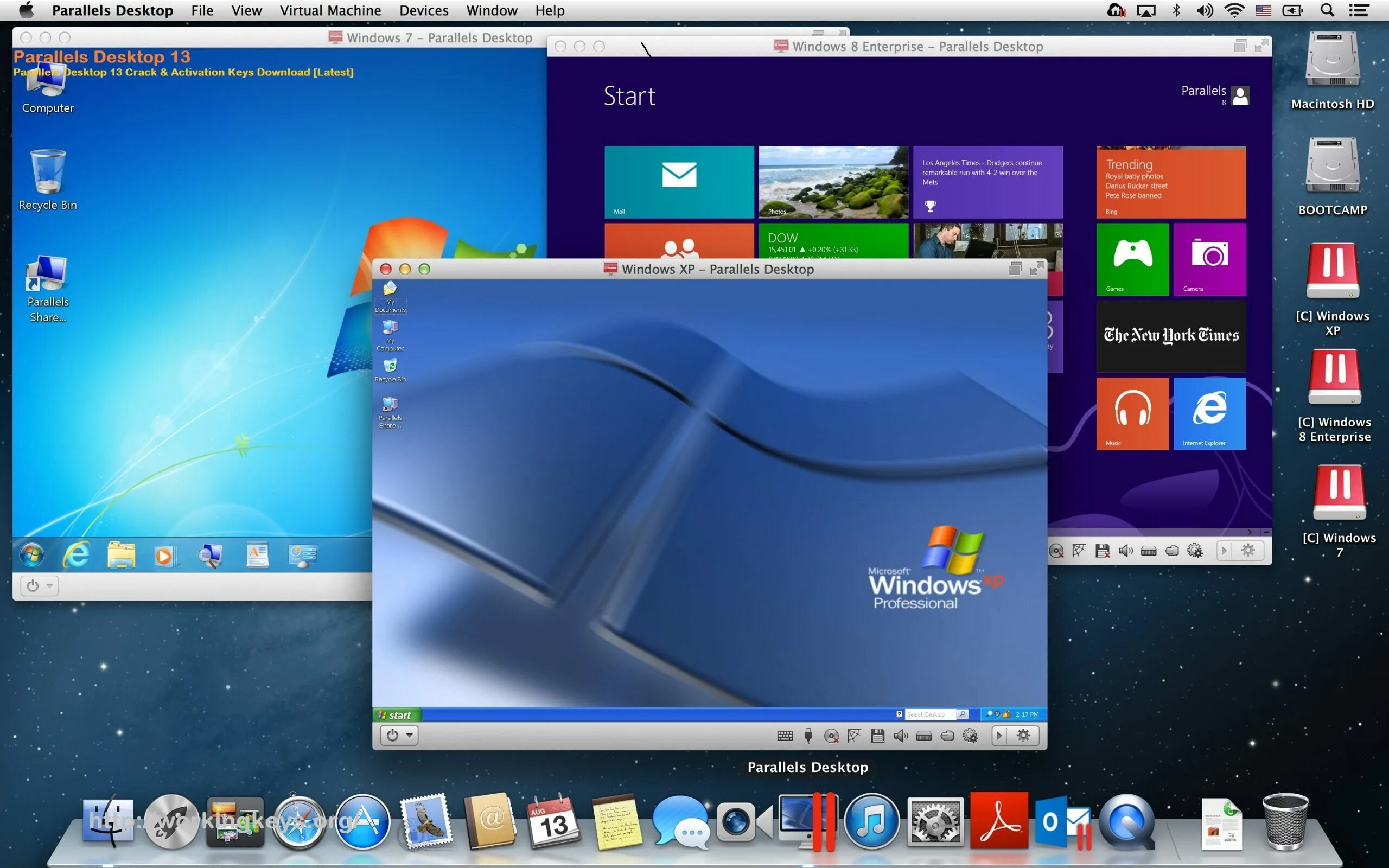Image resolution: width=1389 pixels, height=868 pixels.
Task: Click the USB connector icon in XP window
Action: (808, 736)
